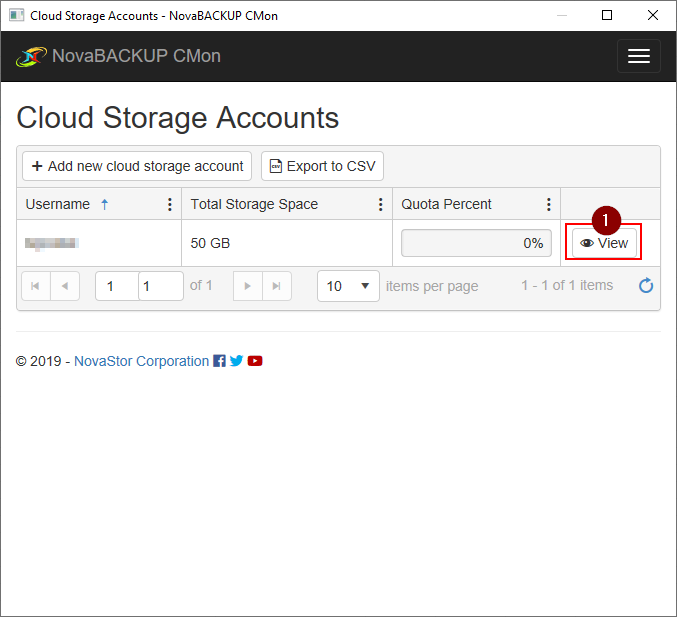Image resolution: width=677 pixels, height=617 pixels.
Task: Open NovaStor Corporation link
Action: click(141, 361)
